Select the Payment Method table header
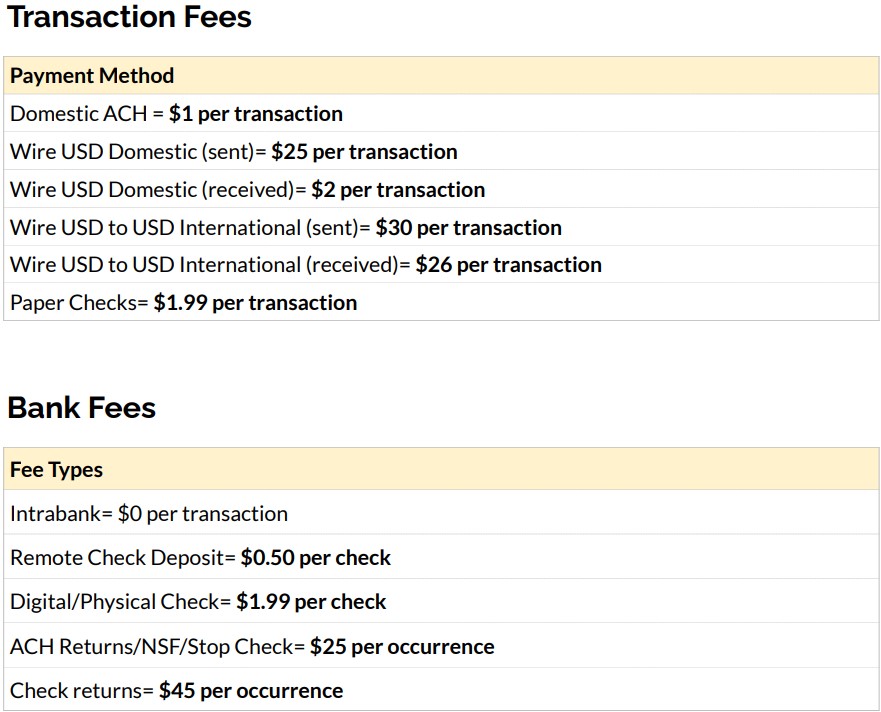Screen dimensions: 881x712 click(x=91, y=75)
